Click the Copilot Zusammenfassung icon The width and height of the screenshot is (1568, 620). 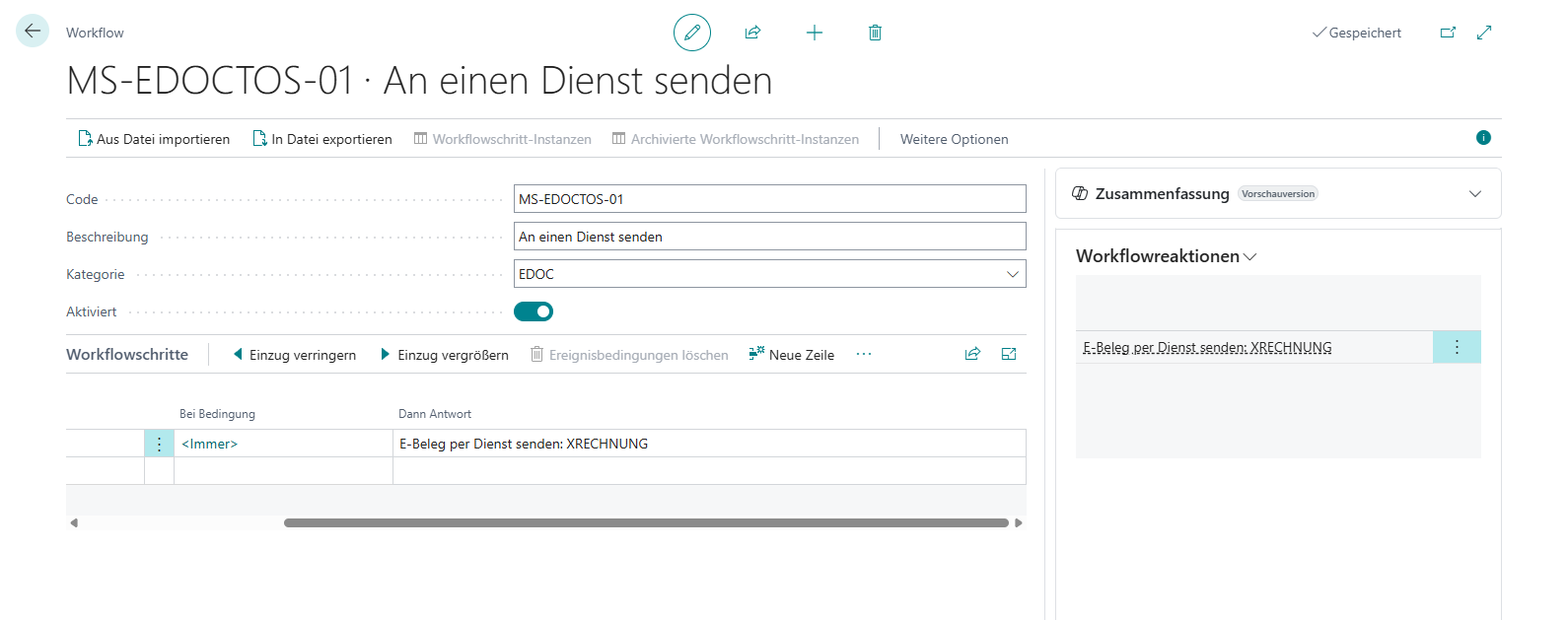(x=1080, y=193)
